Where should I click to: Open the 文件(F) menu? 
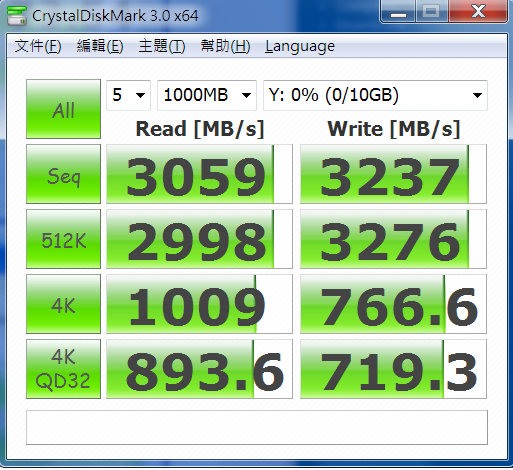tap(38, 46)
